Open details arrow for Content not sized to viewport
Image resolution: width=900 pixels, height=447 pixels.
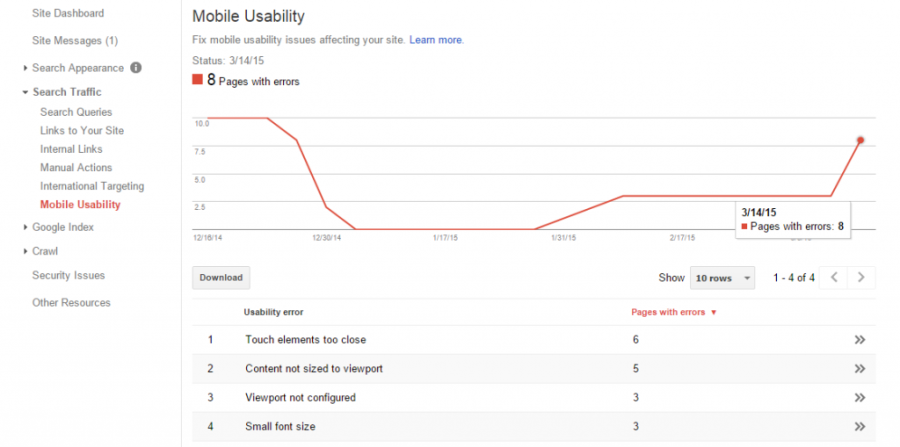[x=859, y=368]
